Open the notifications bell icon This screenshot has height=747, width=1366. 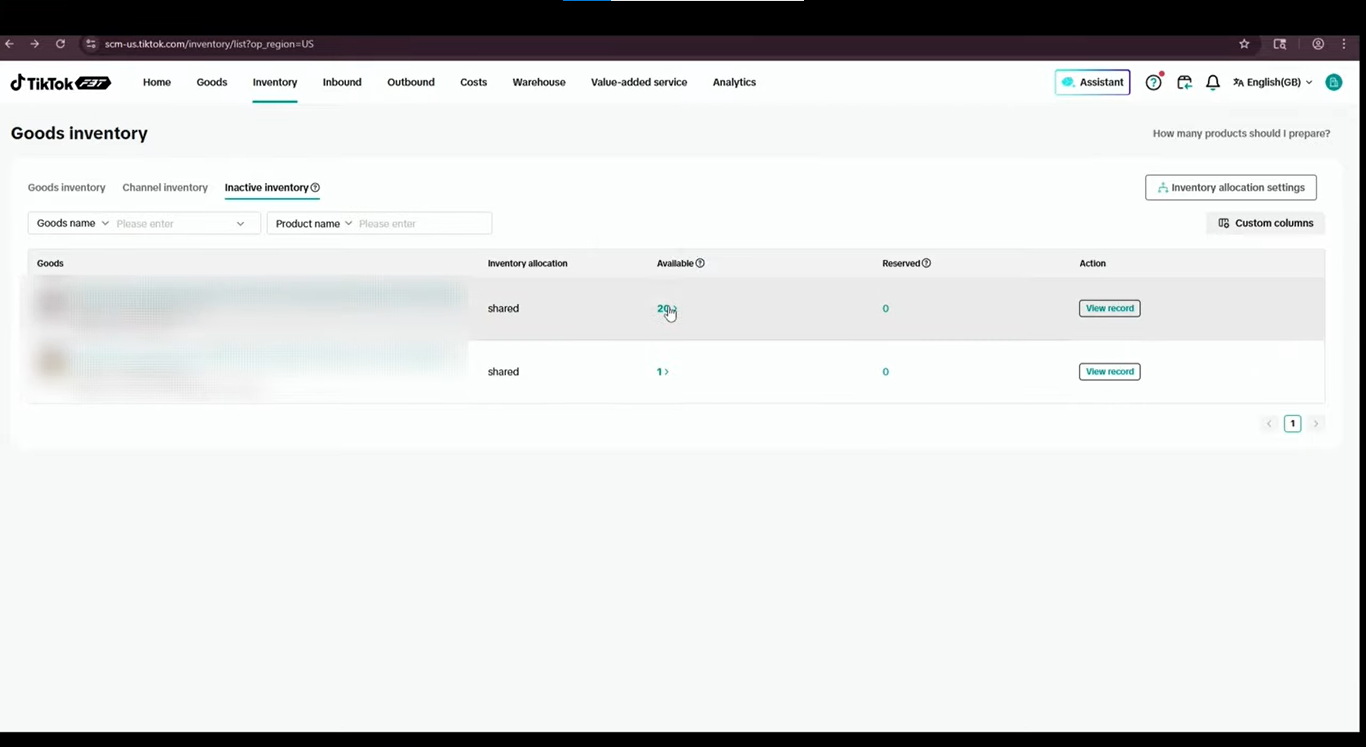(x=1212, y=83)
